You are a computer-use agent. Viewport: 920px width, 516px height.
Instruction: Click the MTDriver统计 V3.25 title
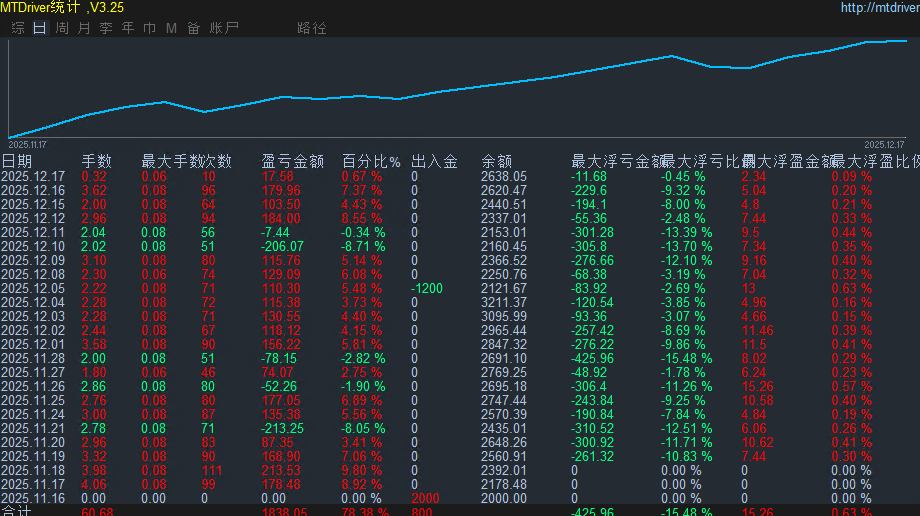62,8
